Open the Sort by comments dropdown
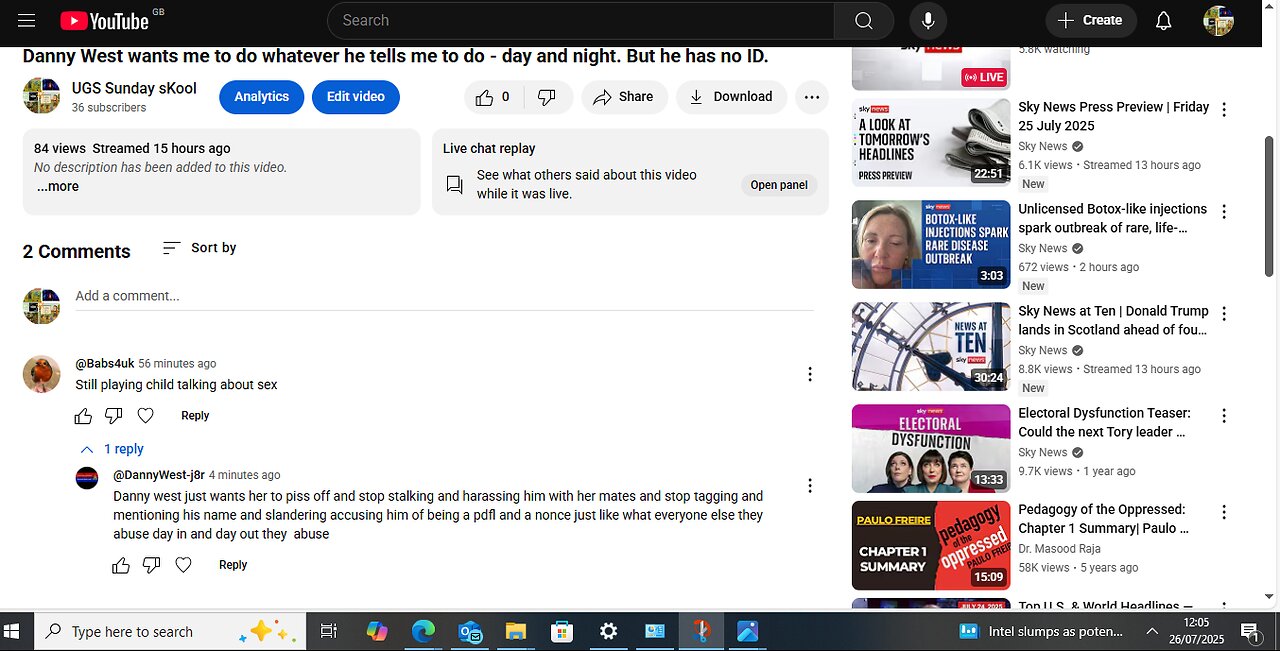The image size is (1280, 651). coord(199,248)
